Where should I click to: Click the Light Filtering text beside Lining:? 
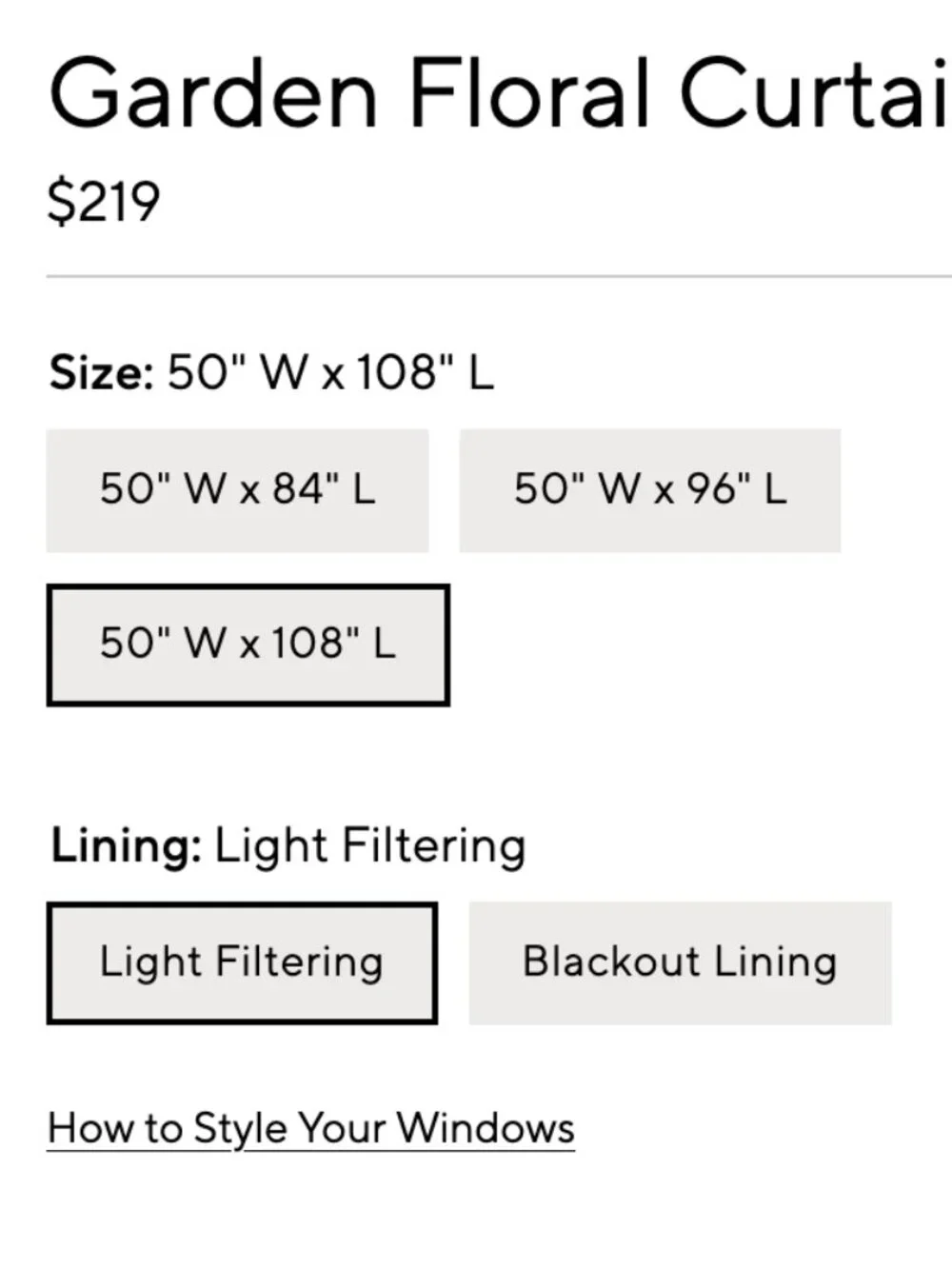click(x=369, y=845)
